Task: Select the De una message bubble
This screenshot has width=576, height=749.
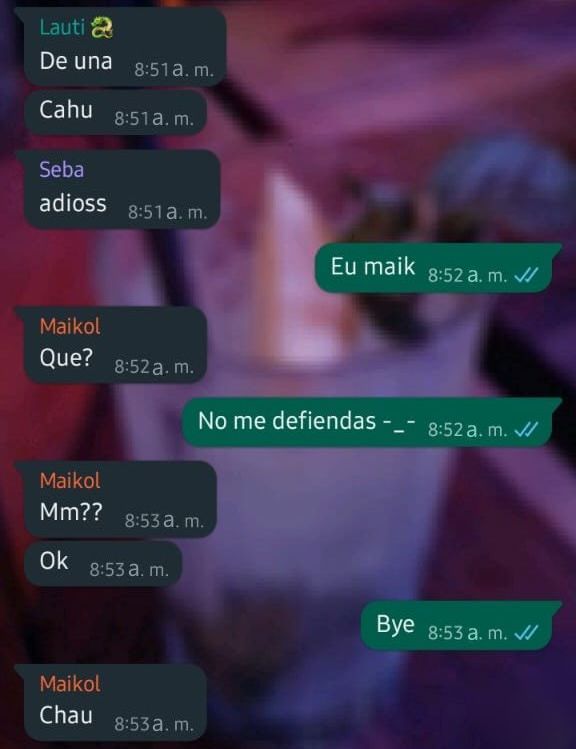Action: tap(122, 47)
